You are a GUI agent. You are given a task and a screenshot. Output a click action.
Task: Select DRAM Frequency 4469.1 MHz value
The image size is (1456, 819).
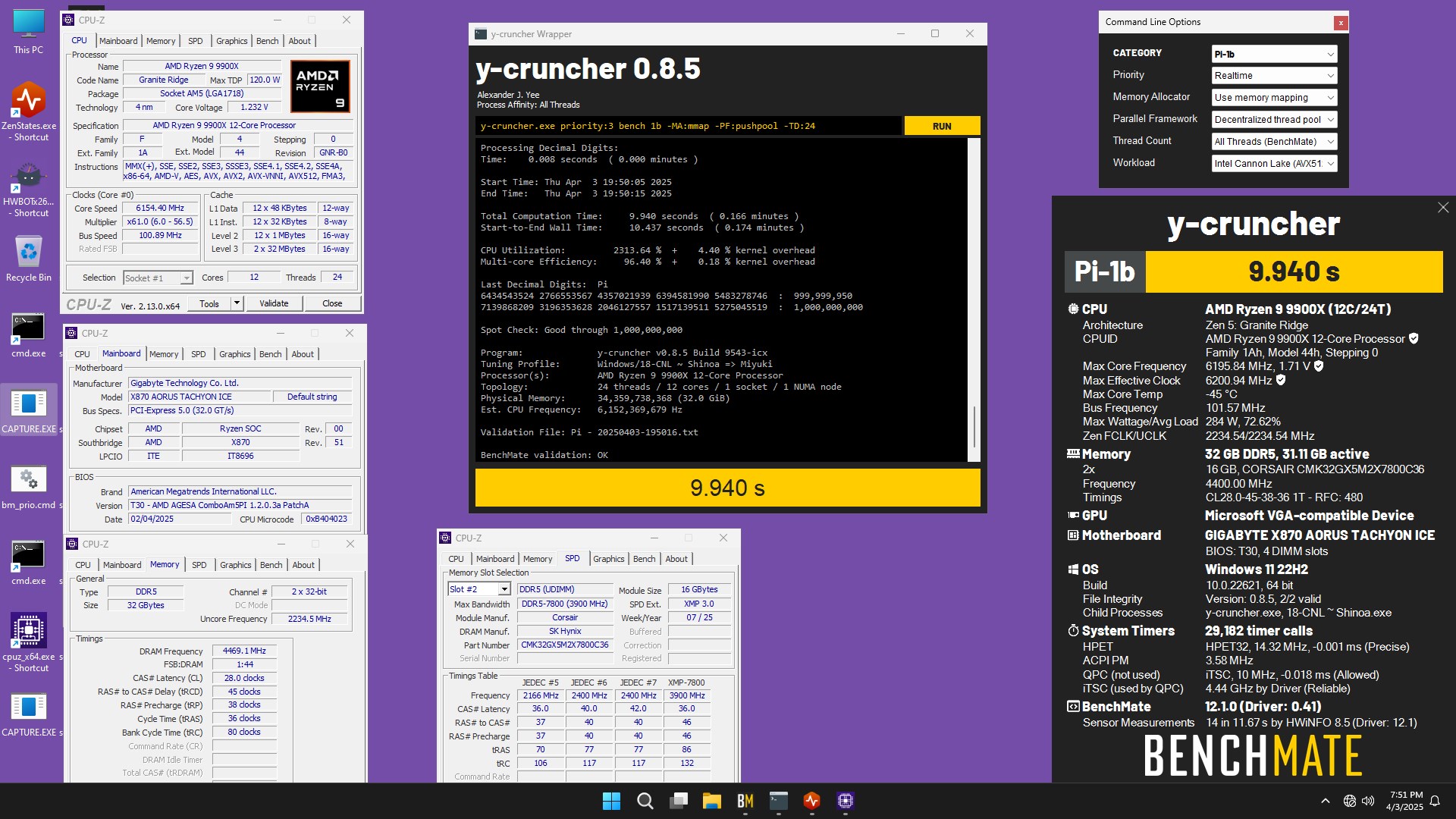click(x=244, y=651)
